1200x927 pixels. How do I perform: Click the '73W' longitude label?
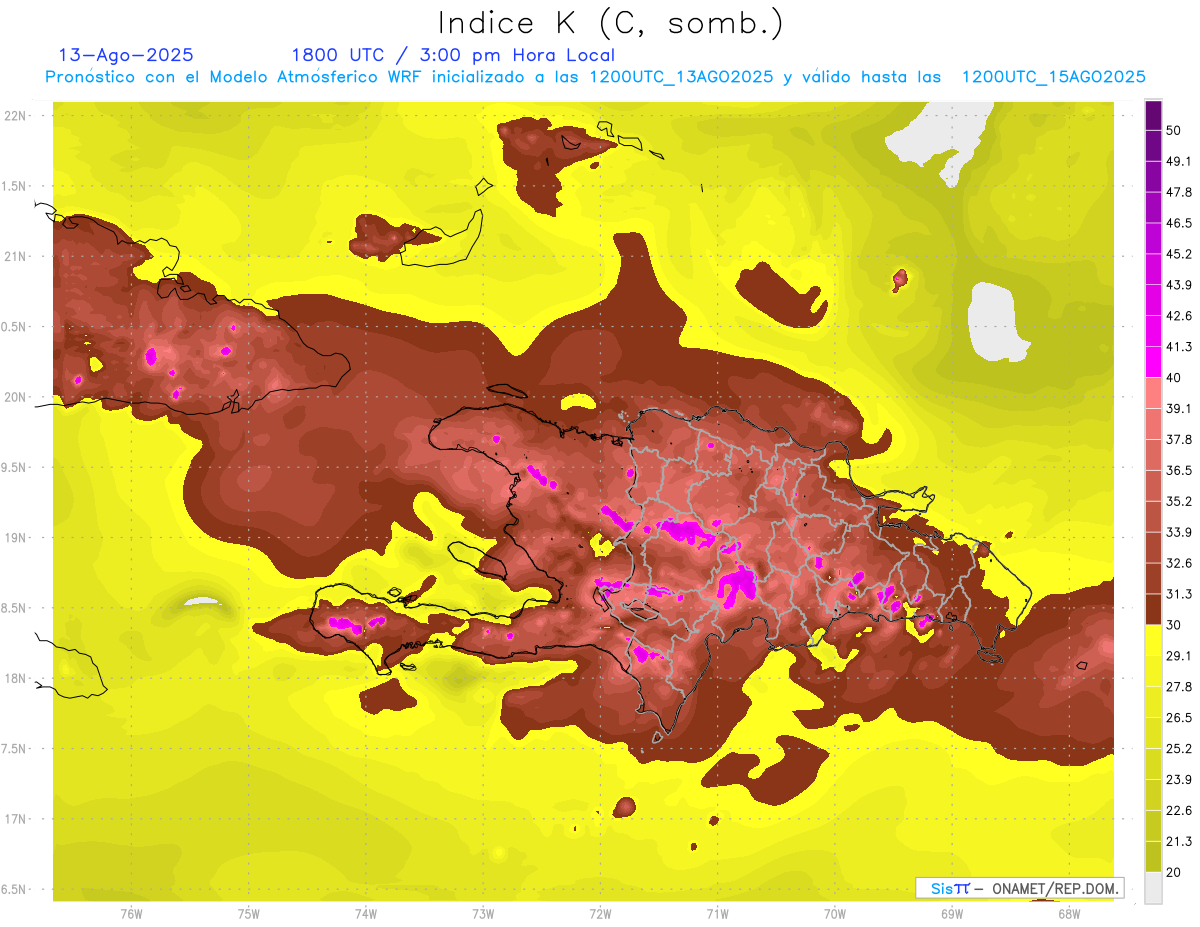click(482, 914)
